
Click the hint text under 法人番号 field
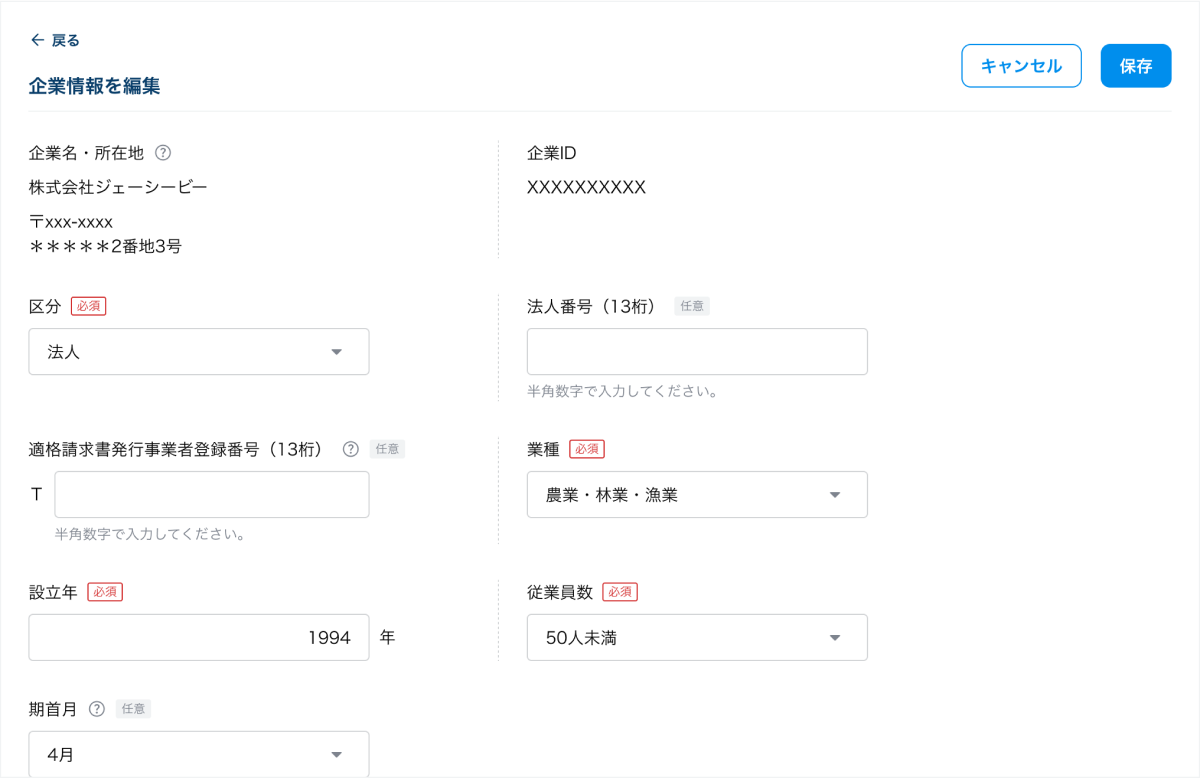pos(622,391)
